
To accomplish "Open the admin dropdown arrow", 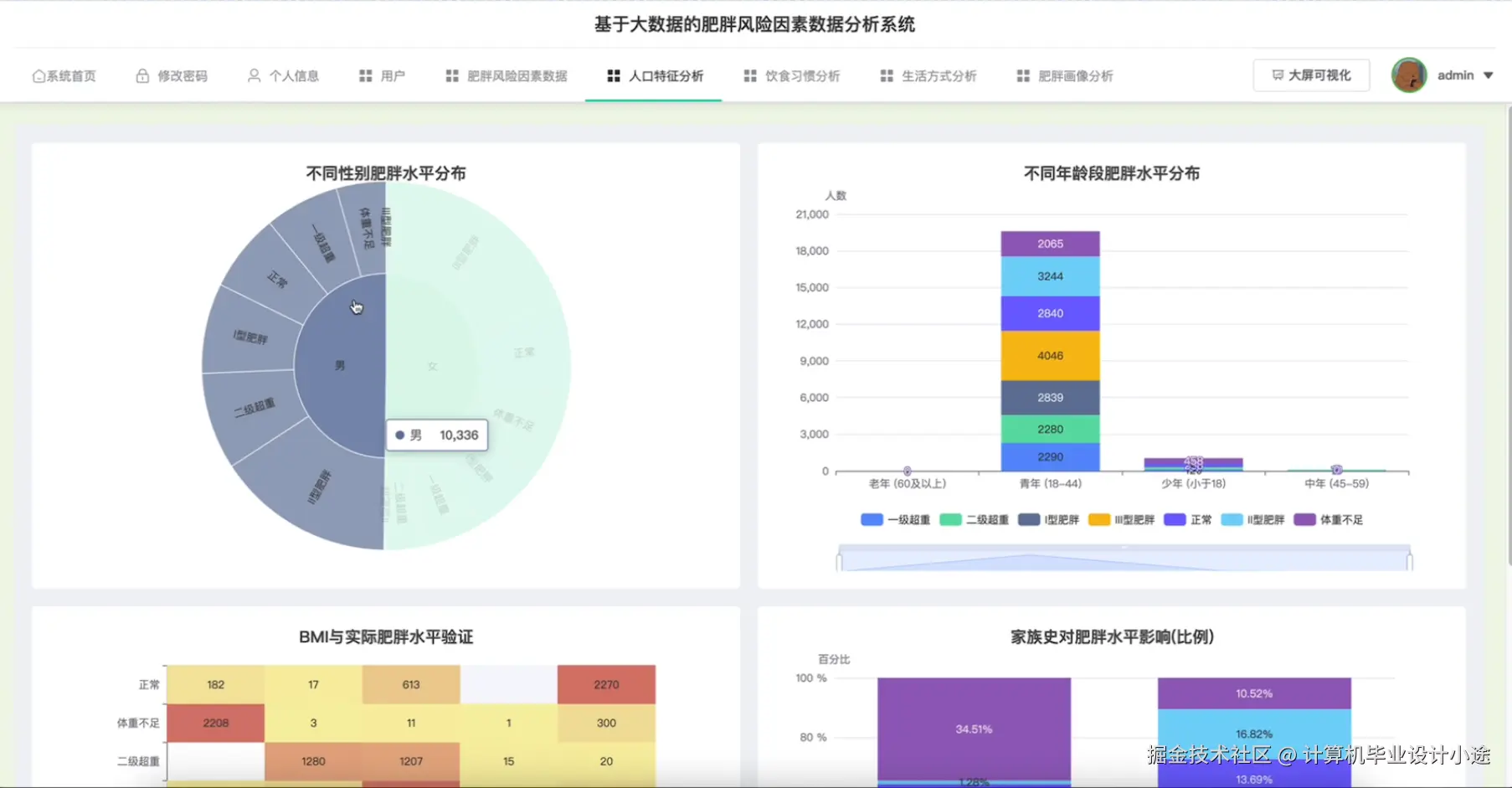I will (1488, 75).
